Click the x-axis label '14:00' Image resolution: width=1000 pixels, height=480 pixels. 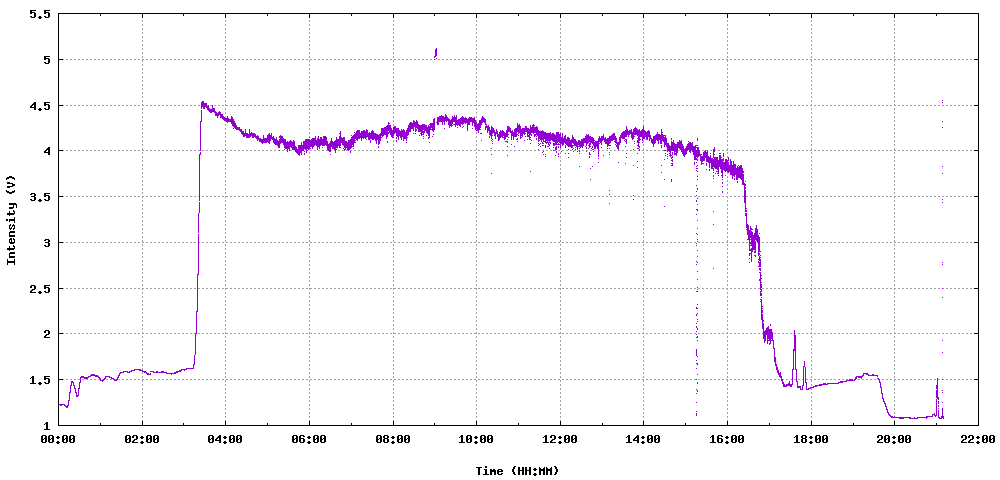(643, 439)
